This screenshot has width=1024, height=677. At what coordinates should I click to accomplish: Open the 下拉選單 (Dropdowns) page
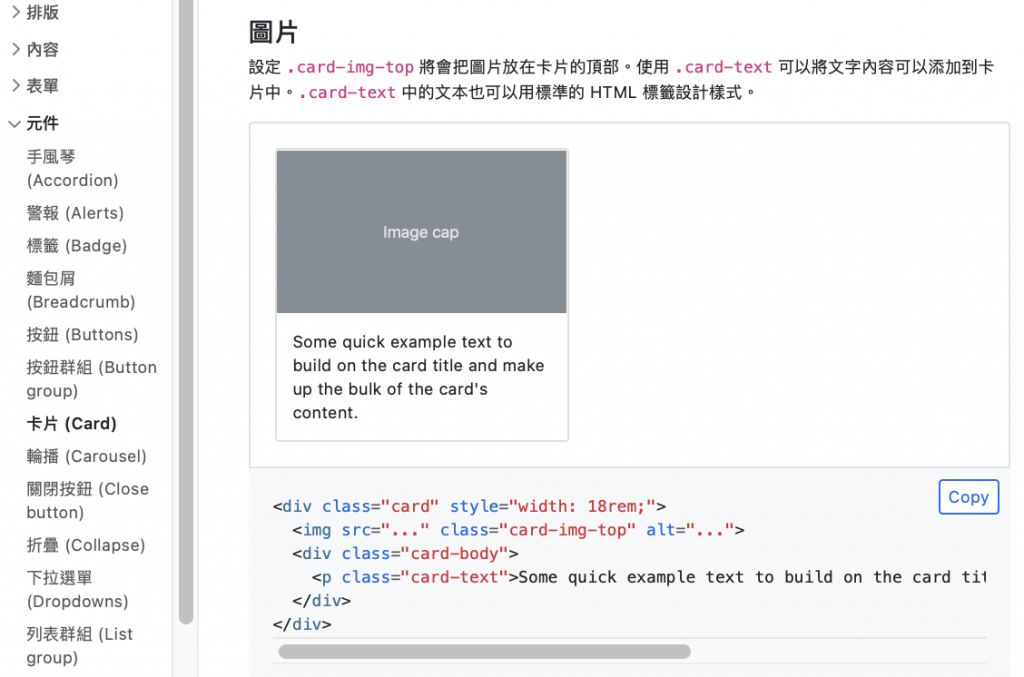[x=77, y=589]
